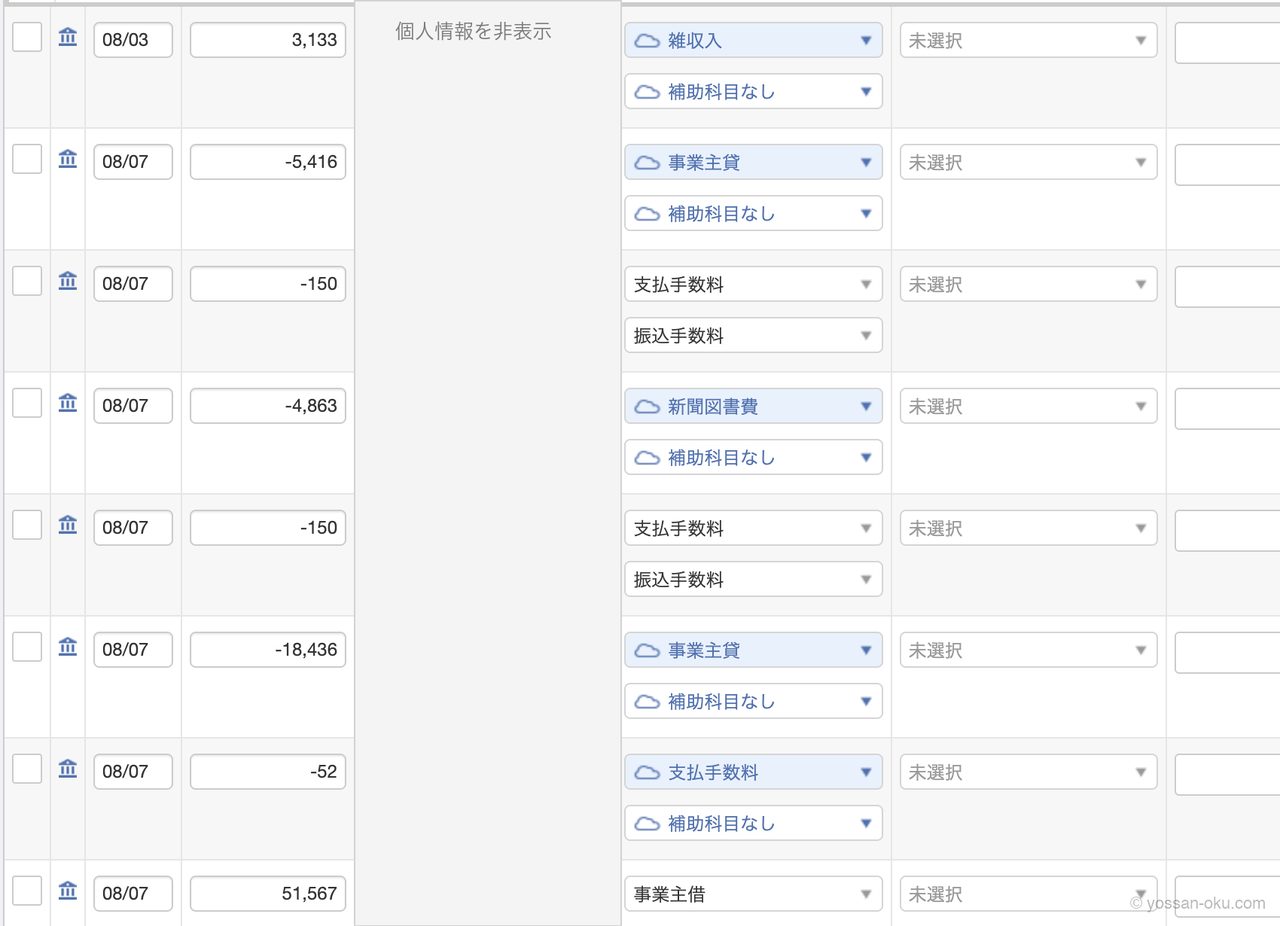Open 未選択 dropdown on the -5,416 row
The height and width of the screenshot is (926, 1280).
(x=1028, y=163)
